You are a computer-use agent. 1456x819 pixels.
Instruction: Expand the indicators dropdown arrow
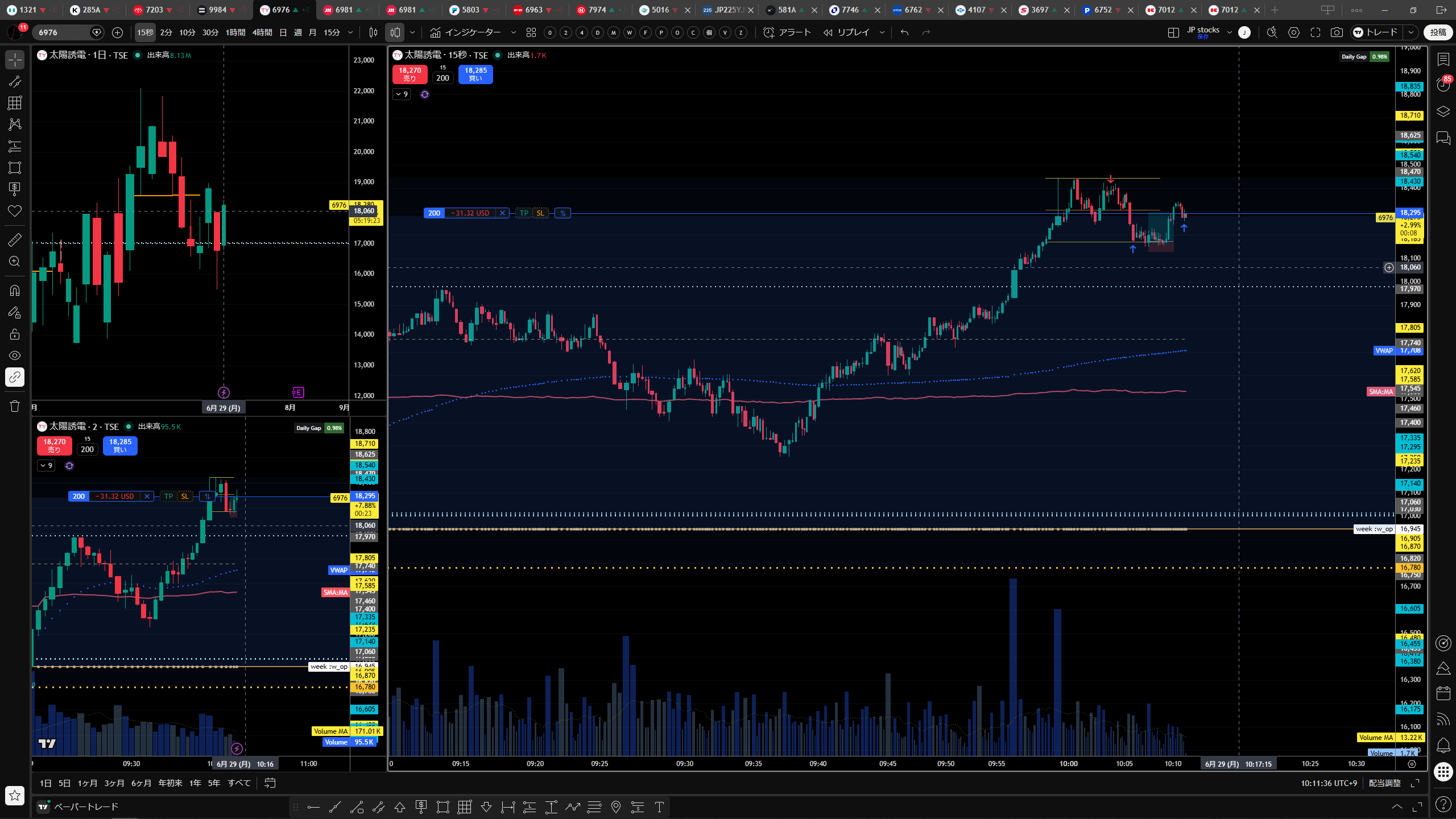(x=514, y=32)
